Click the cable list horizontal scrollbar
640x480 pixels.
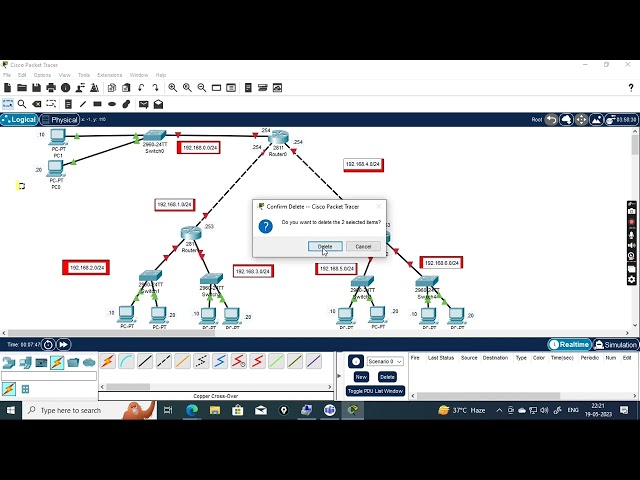pos(128,387)
